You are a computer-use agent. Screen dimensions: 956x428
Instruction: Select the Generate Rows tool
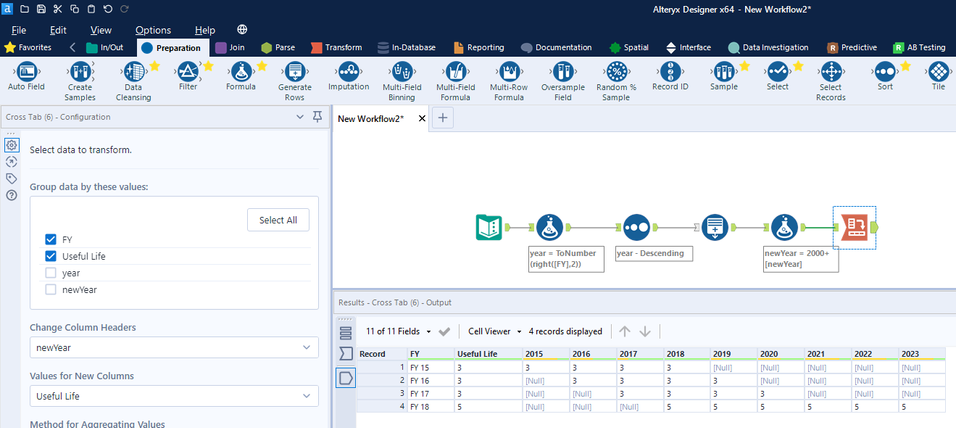(294, 81)
